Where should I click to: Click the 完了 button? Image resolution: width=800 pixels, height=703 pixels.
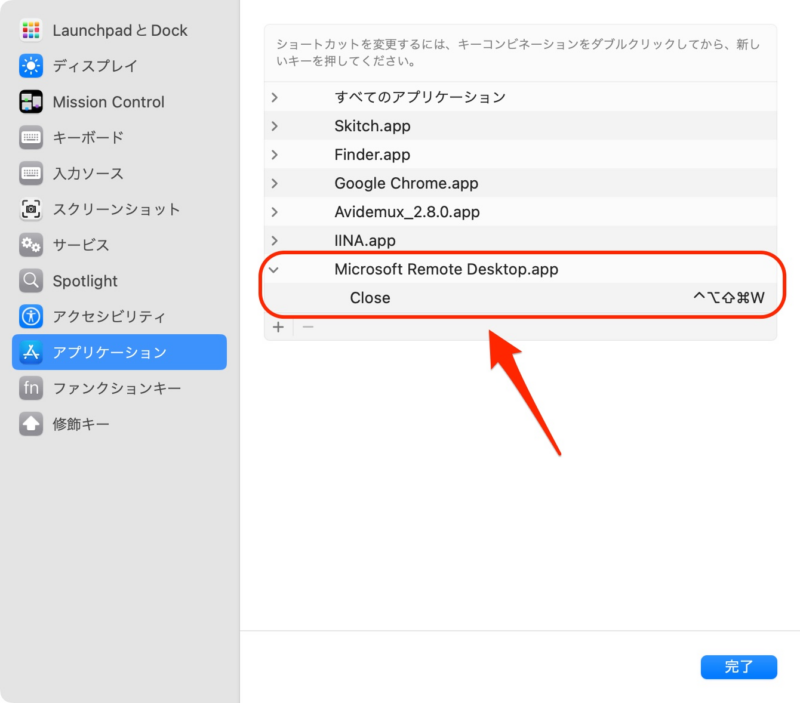point(738,667)
